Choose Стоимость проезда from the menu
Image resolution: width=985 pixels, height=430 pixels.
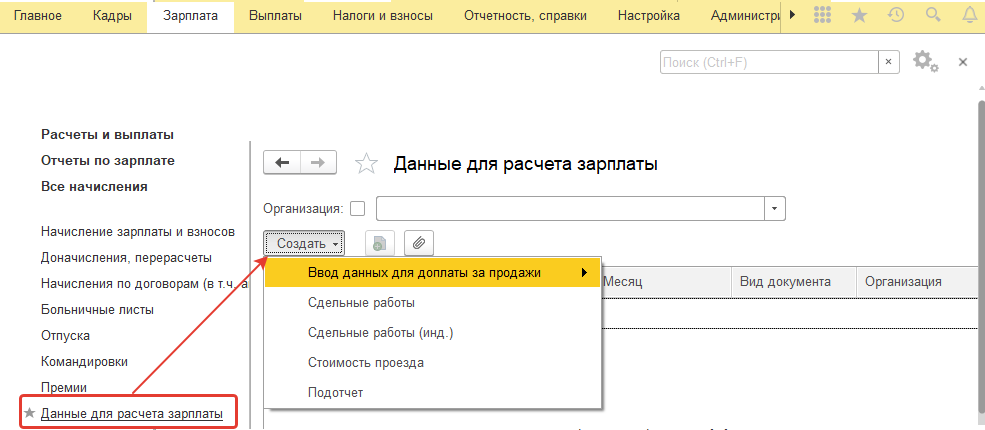(x=366, y=362)
